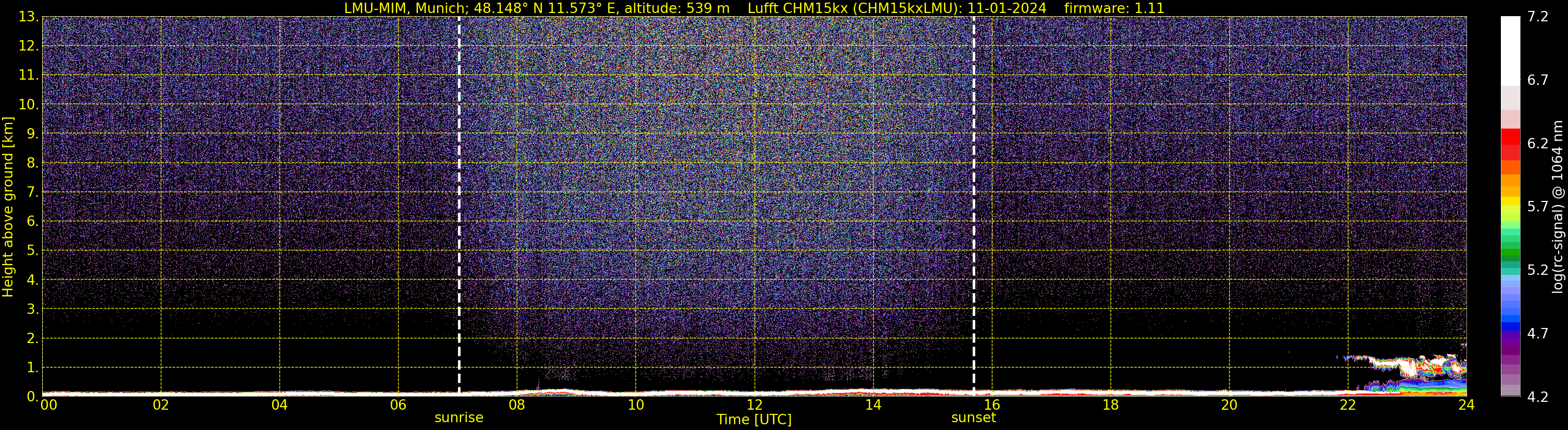Click the 'sunrise' label below the axis
Image resolution: width=1568 pixels, height=430 pixels.
[x=459, y=418]
